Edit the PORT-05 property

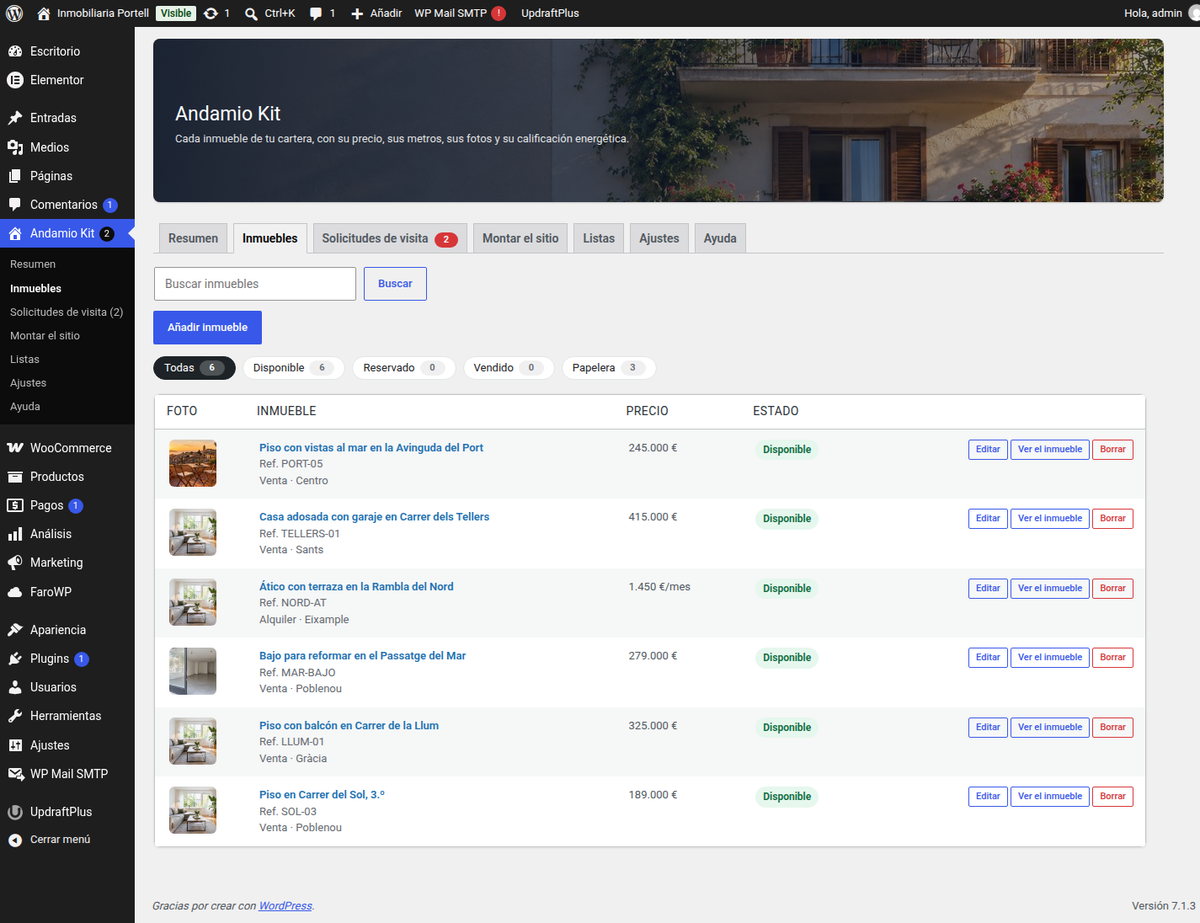(988, 450)
